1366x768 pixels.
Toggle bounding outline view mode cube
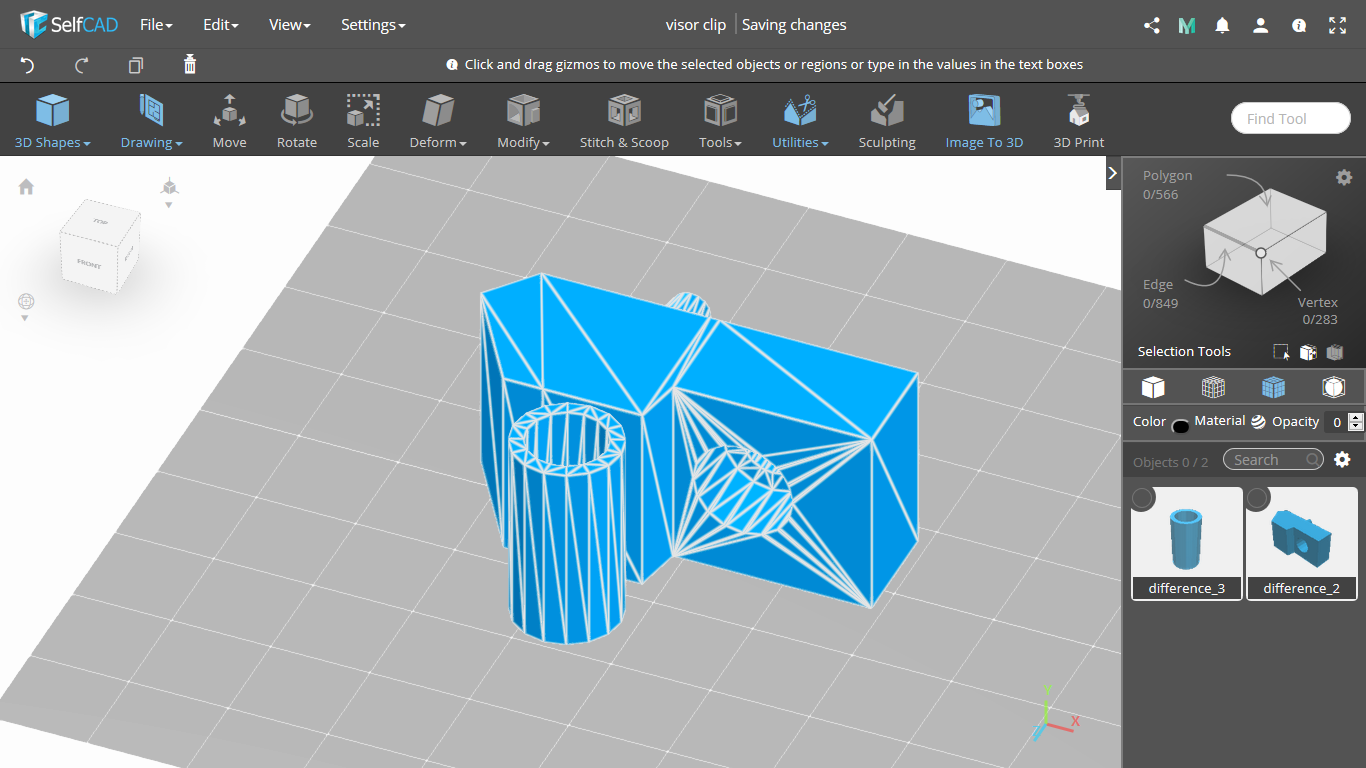[1333, 387]
